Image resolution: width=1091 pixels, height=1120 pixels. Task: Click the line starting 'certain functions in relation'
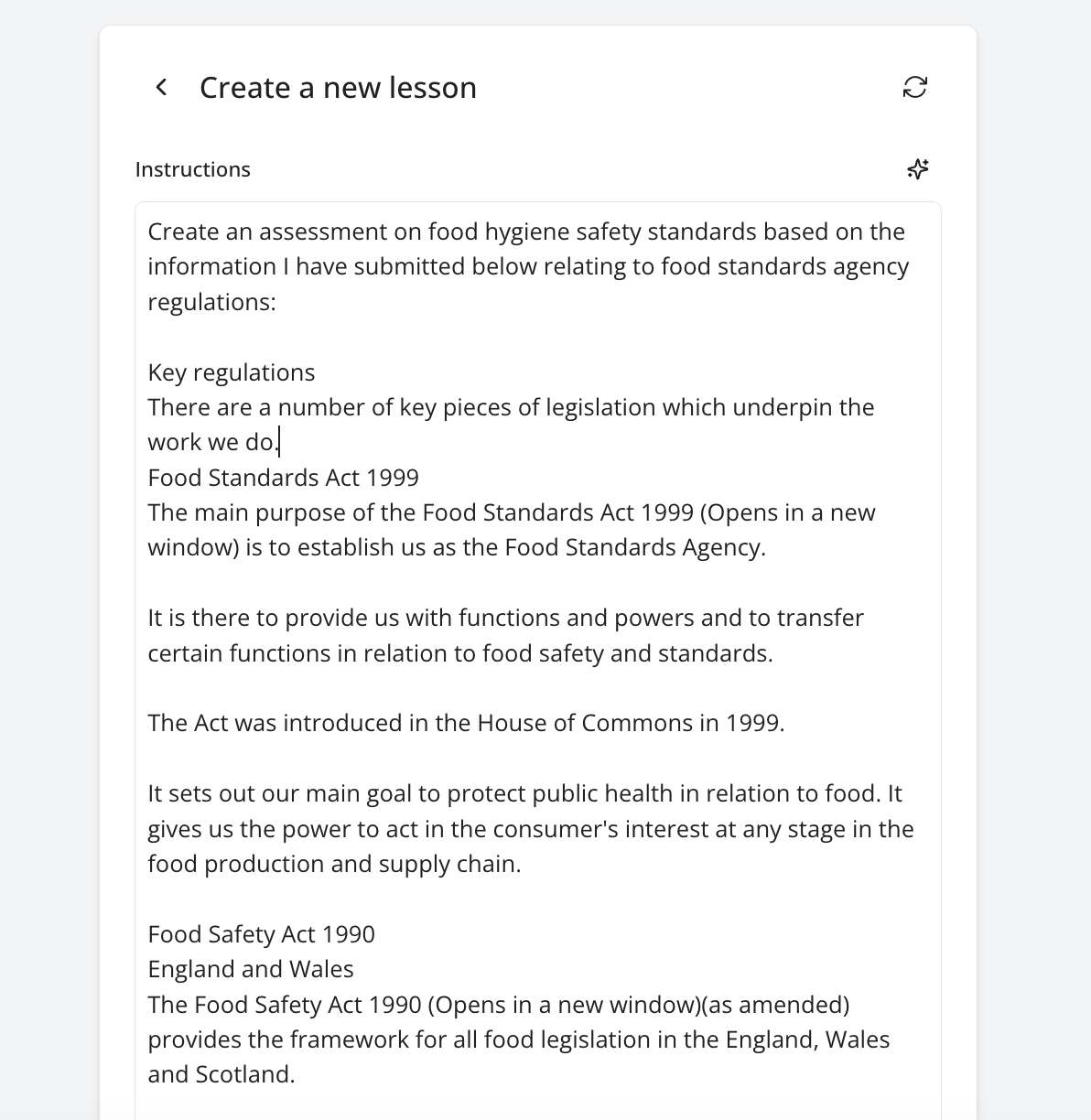(460, 653)
